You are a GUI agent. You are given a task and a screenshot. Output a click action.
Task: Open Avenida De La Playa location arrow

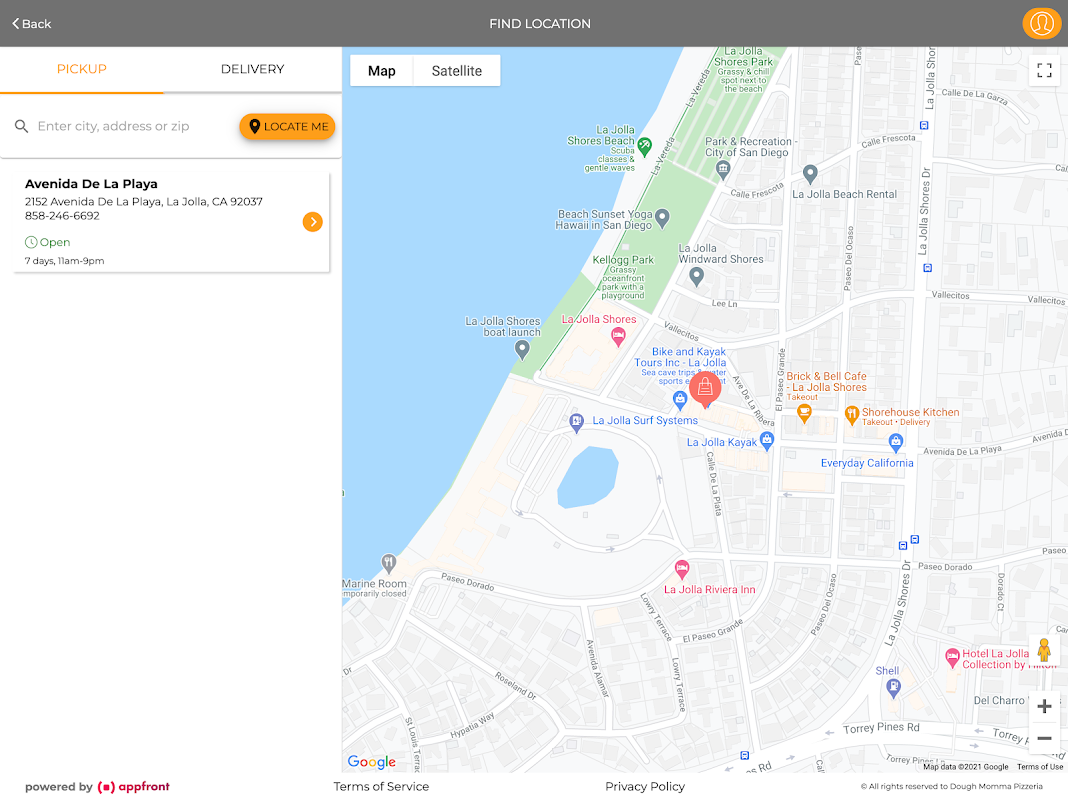coord(313,222)
